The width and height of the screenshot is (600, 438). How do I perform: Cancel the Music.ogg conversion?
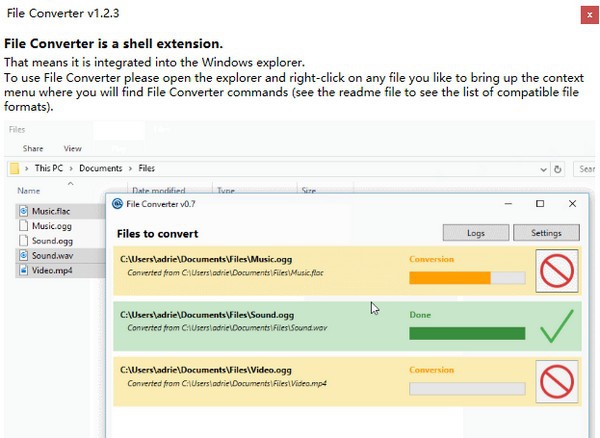[x=556, y=271]
